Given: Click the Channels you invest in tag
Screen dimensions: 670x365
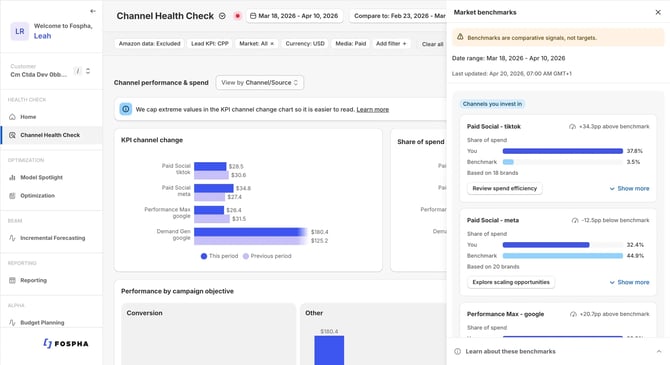Looking at the screenshot, I should 492,104.
